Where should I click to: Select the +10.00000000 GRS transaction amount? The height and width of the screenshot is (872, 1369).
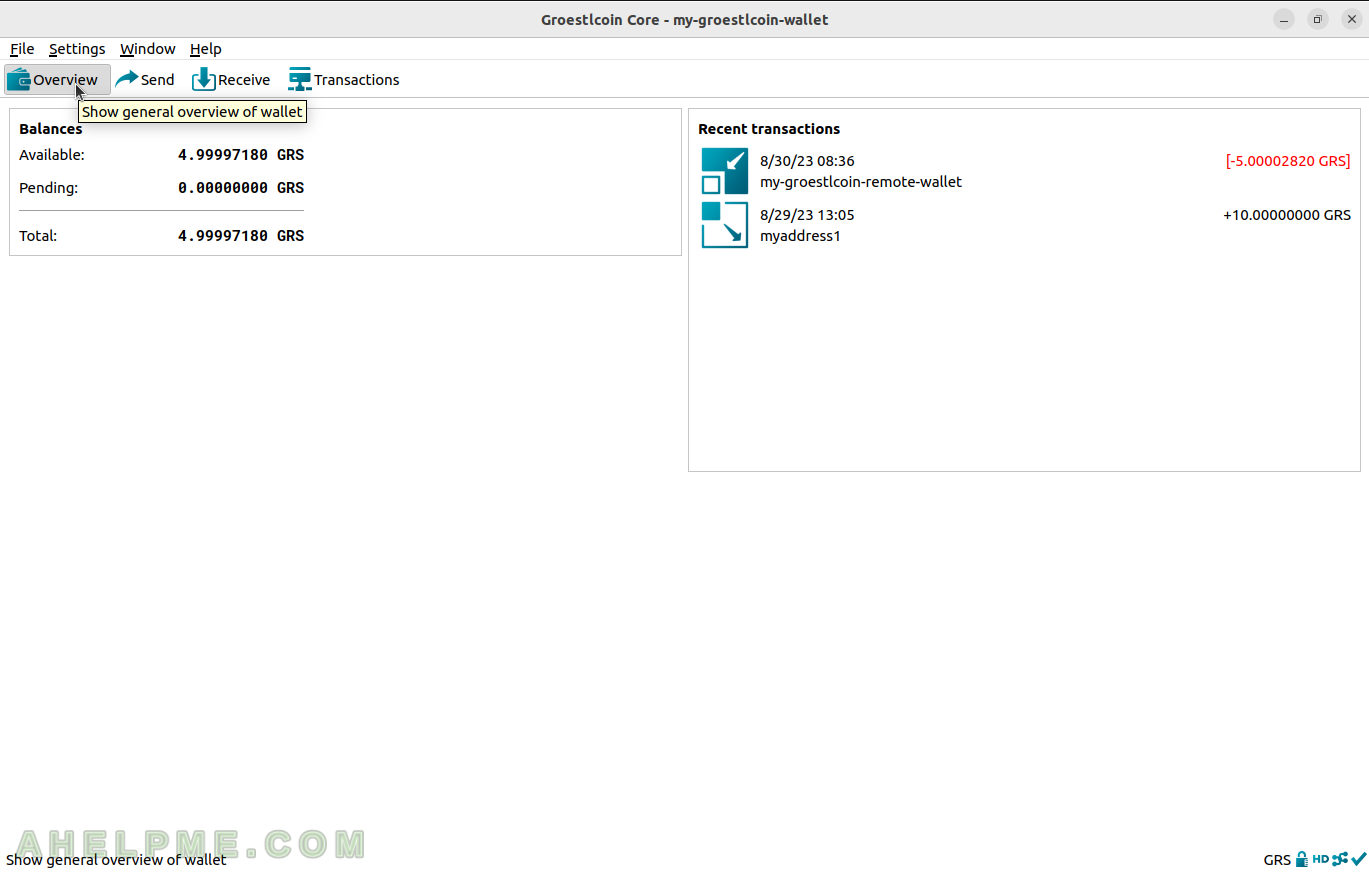[x=1287, y=215]
